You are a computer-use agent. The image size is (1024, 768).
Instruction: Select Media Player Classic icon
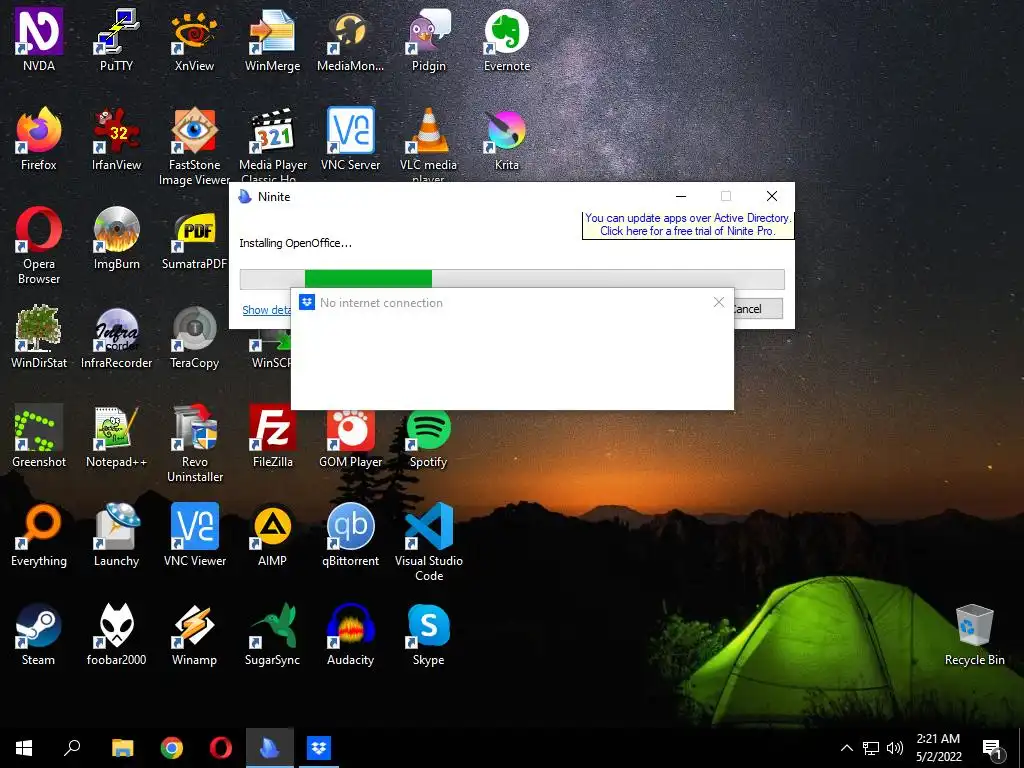[272, 144]
